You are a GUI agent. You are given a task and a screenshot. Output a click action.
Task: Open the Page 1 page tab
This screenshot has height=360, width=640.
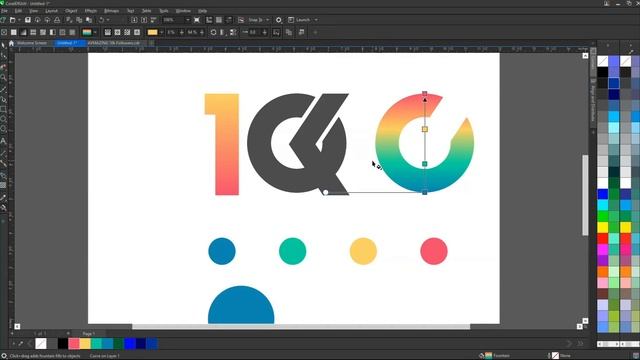click(89, 333)
